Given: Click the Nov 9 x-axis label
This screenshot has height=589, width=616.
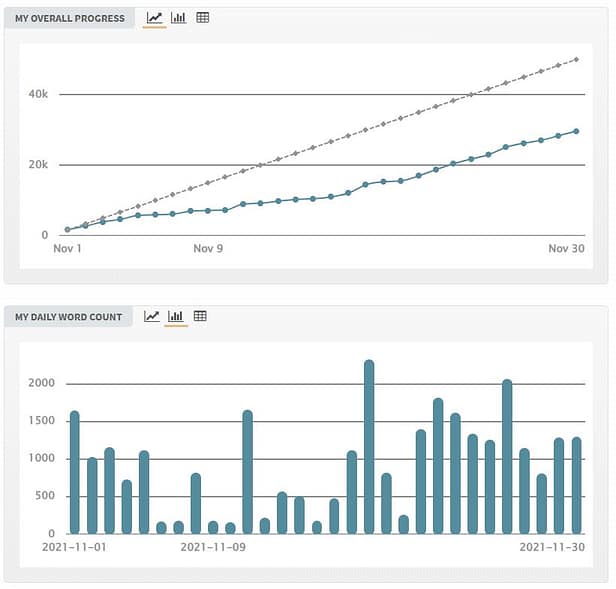Looking at the screenshot, I should point(208,249).
